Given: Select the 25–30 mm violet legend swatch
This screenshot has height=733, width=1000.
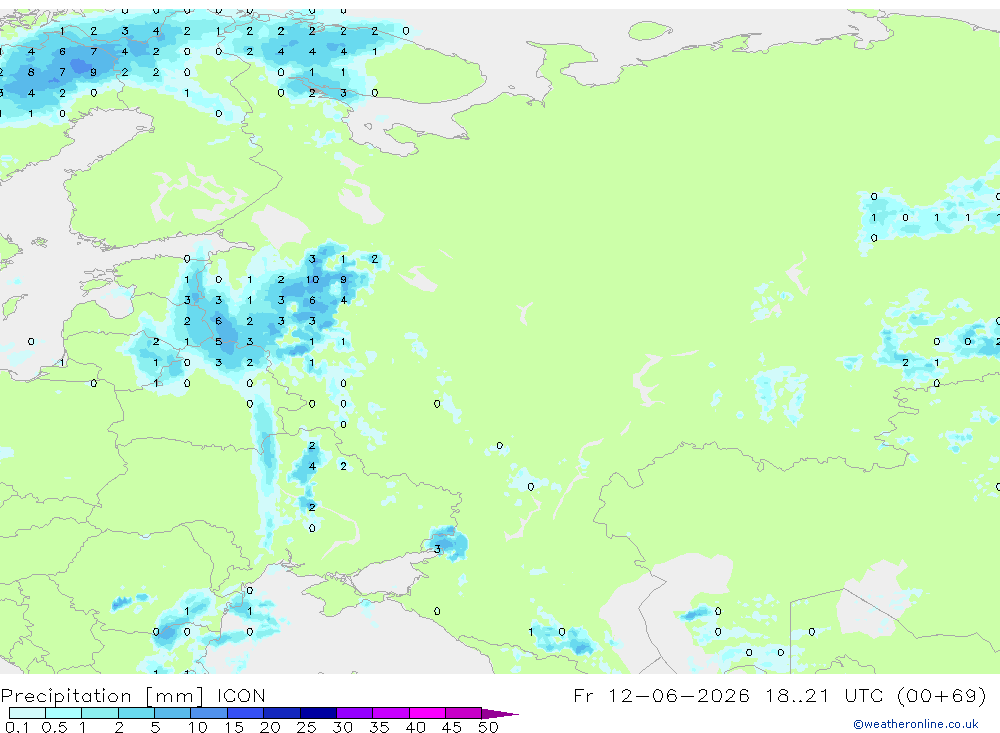Looking at the screenshot, I should click(x=318, y=713).
